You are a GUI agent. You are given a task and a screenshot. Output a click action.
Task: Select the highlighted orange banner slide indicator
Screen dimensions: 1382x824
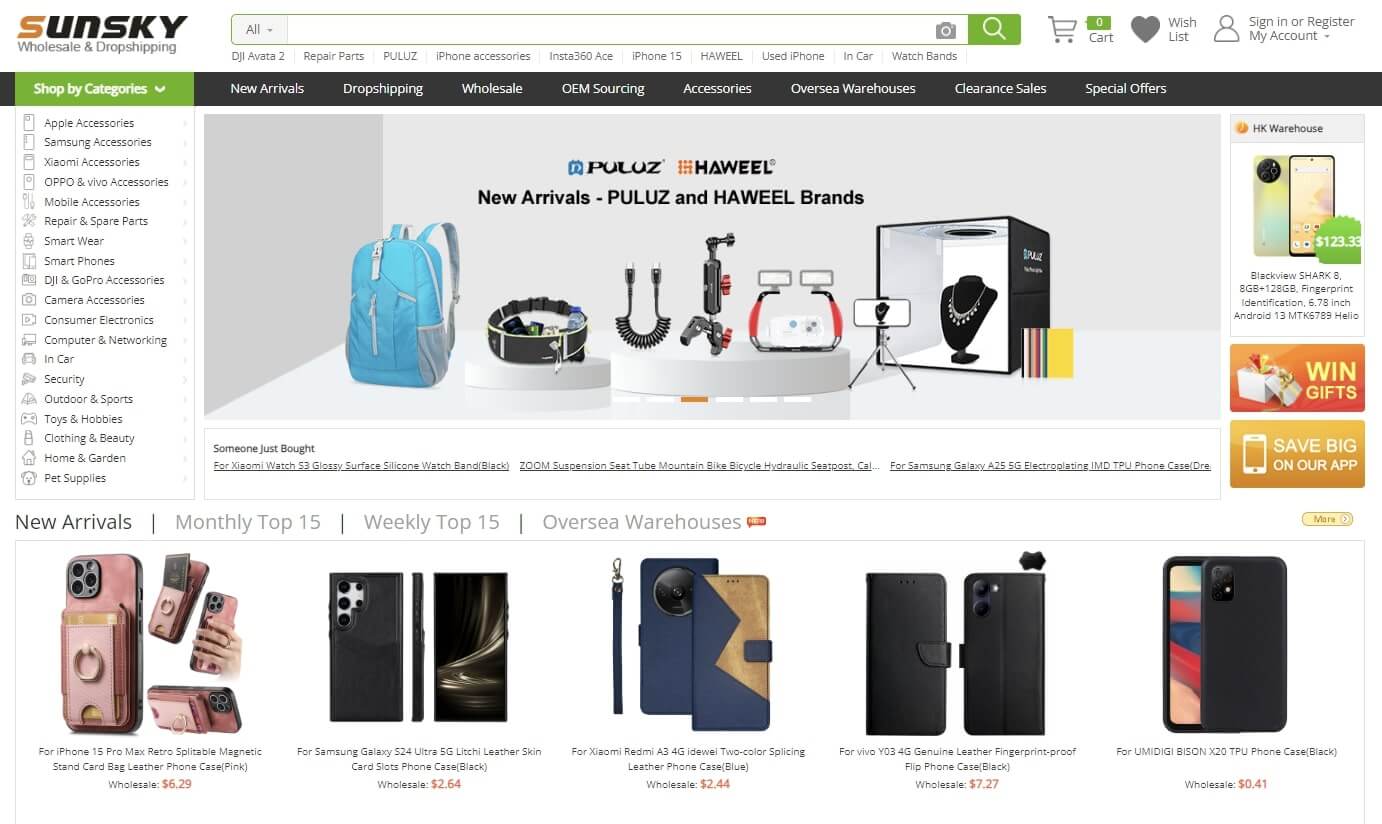tap(694, 399)
